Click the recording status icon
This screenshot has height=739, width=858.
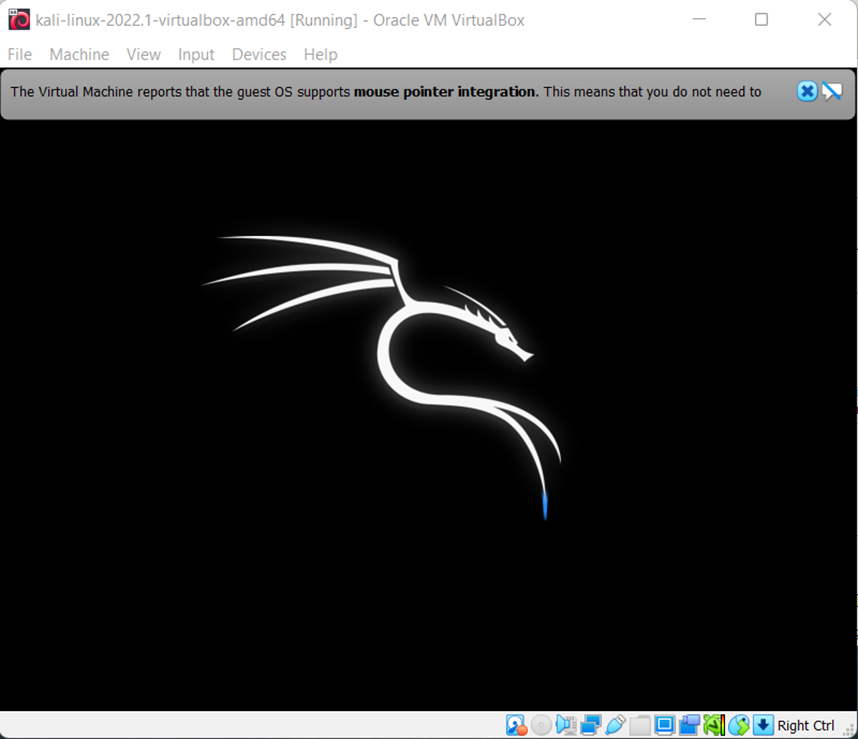pos(689,725)
